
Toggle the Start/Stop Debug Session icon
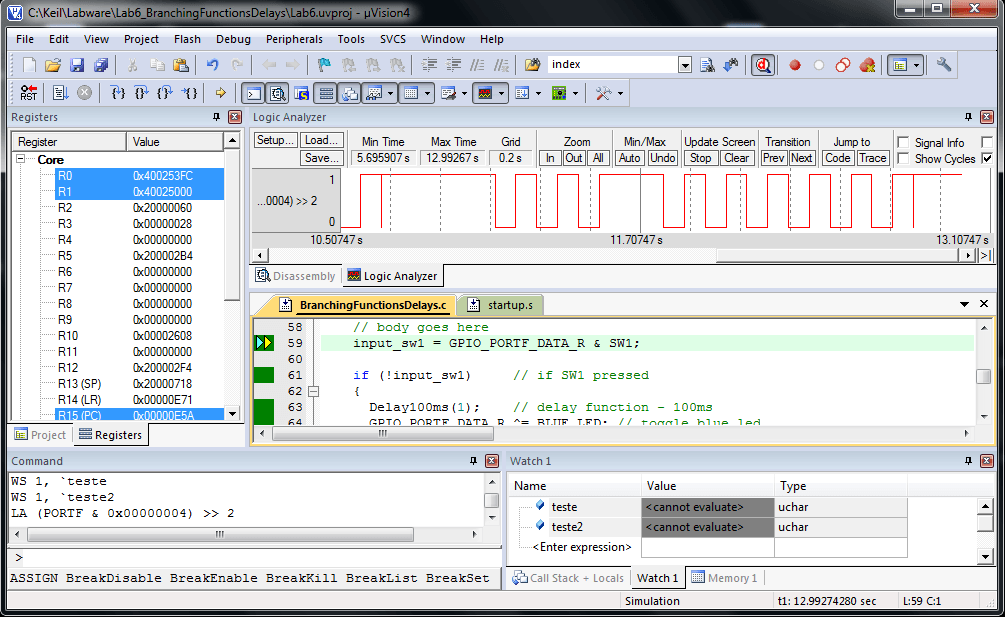(763, 65)
